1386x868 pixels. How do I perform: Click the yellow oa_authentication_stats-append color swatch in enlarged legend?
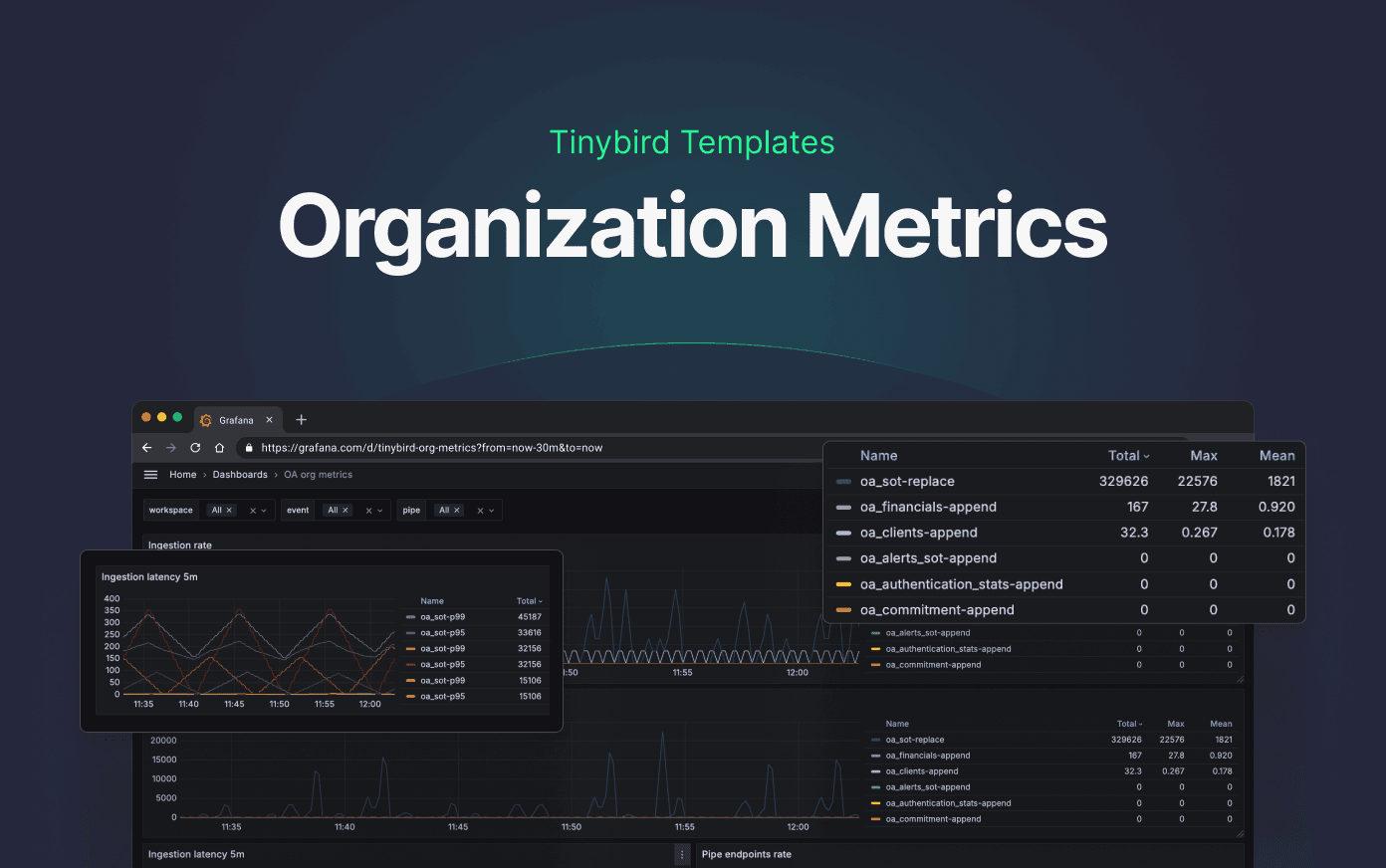point(843,584)
